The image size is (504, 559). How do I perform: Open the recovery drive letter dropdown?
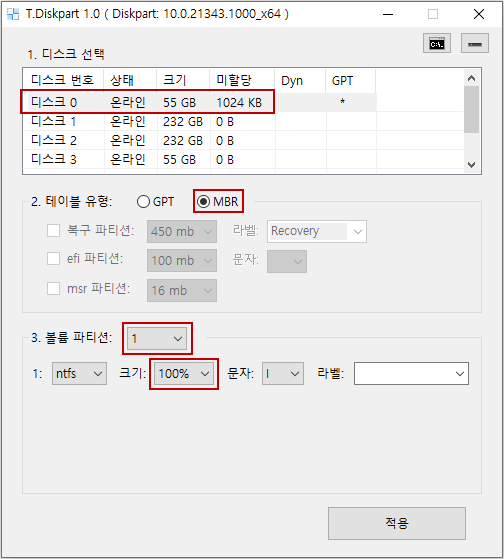(287, 261)
